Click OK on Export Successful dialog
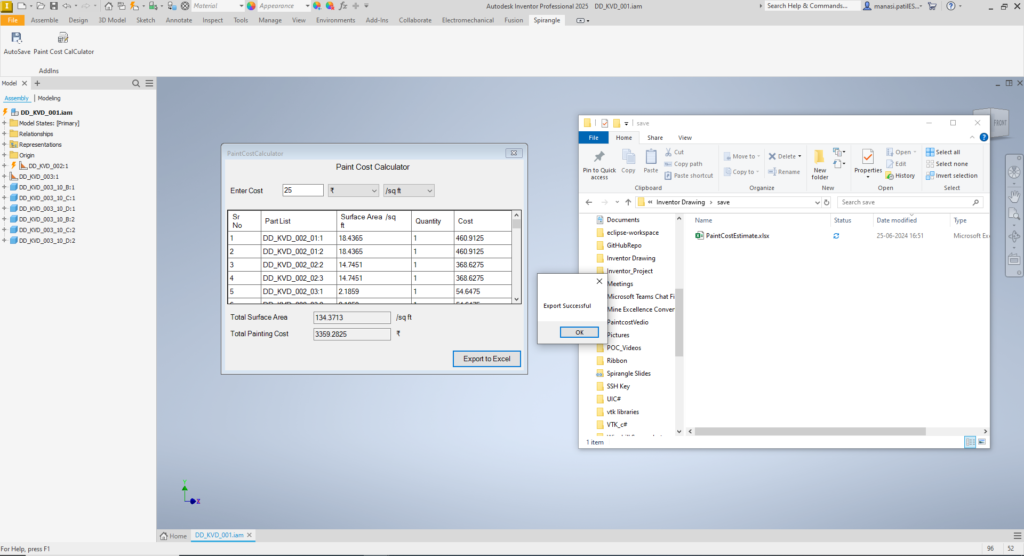 (579, 333)
